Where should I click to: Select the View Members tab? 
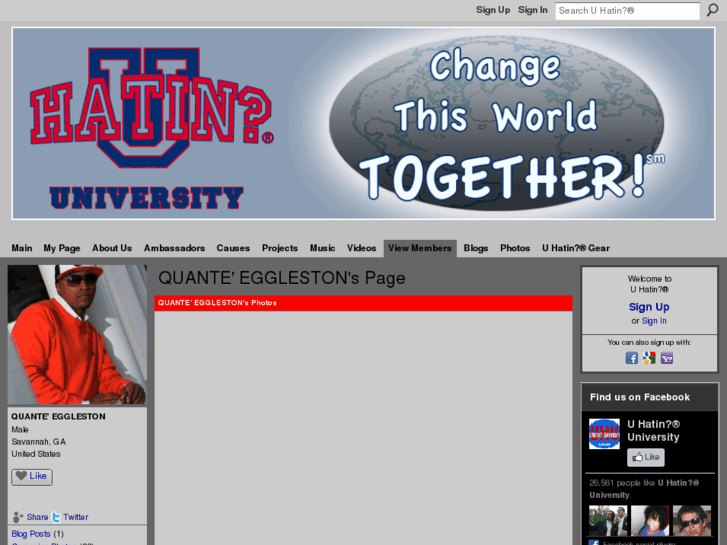point(420,248)
